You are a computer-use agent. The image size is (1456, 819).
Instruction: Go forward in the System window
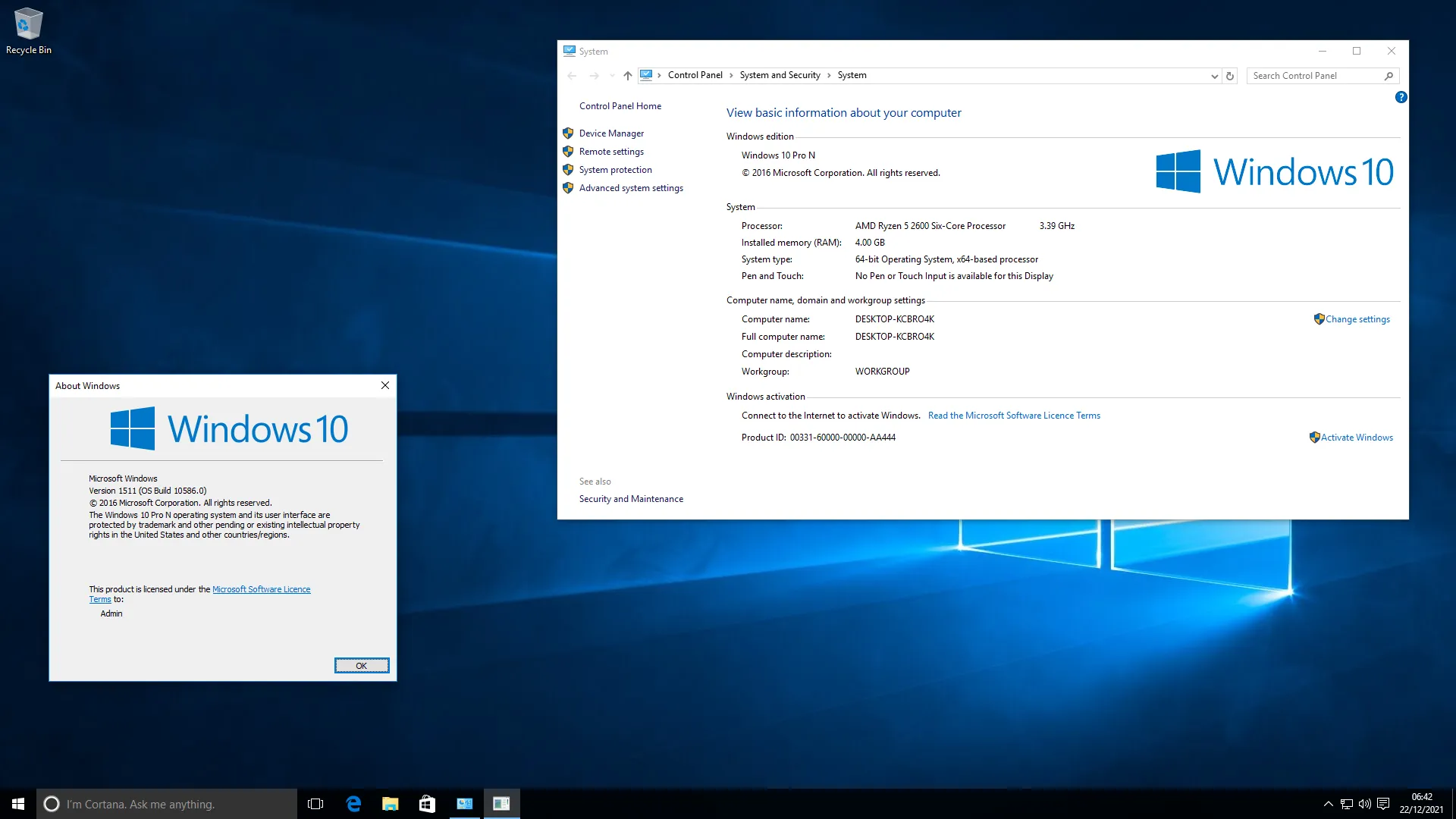tap(595, 76)
